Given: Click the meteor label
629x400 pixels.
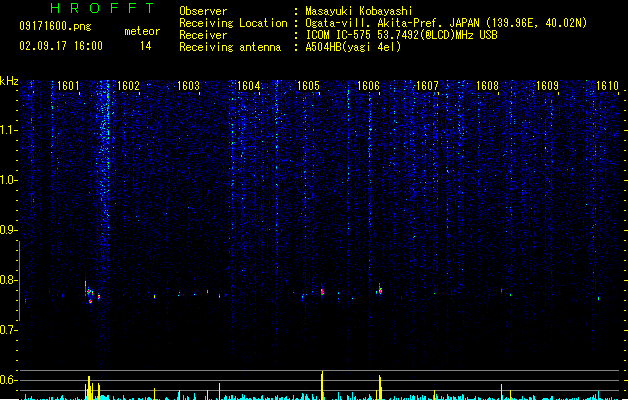Looking at the screenshot, I should pos(142,31).
